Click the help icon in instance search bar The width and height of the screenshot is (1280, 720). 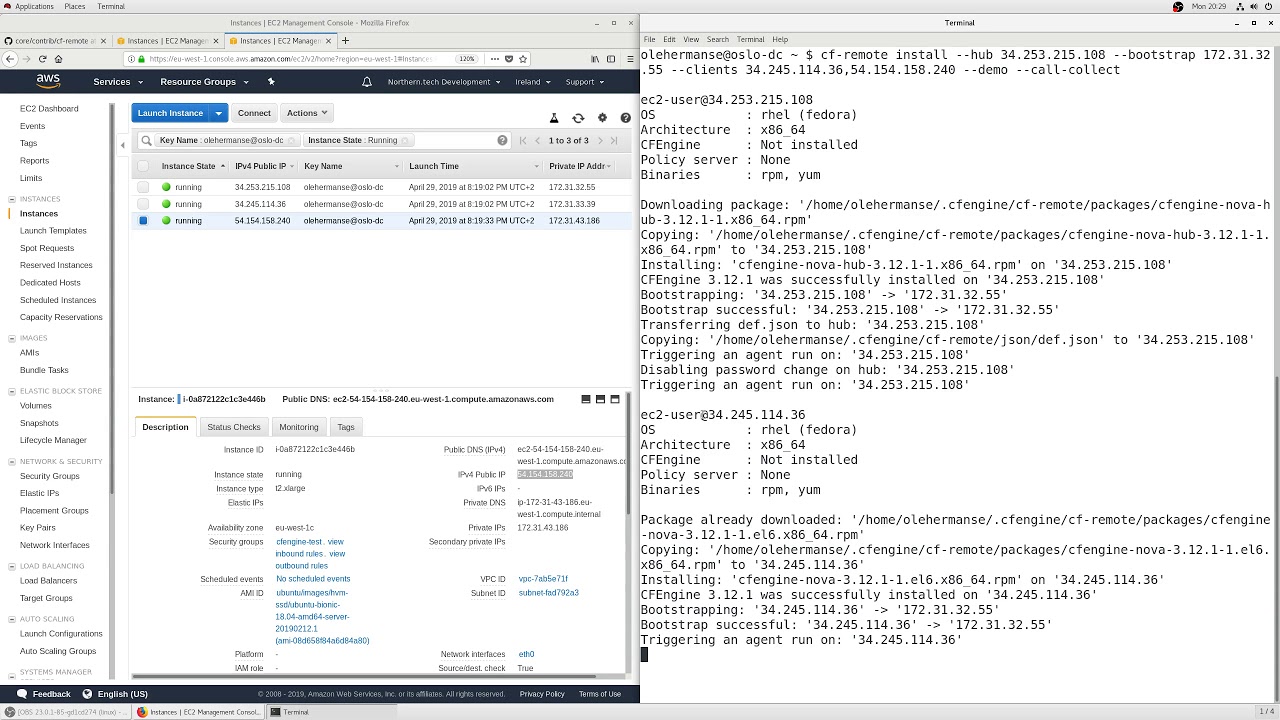tap(502, 140)
